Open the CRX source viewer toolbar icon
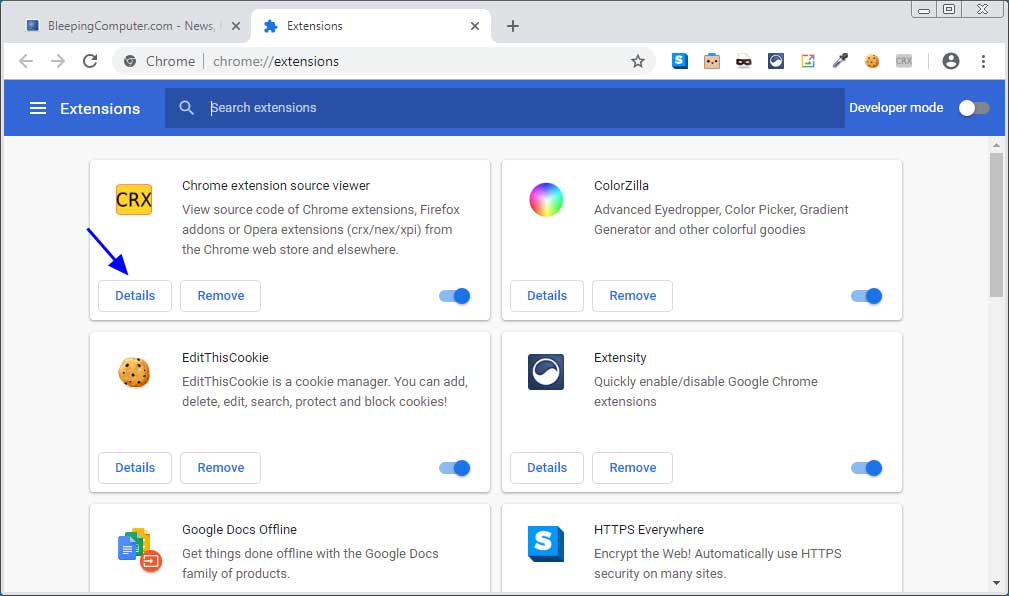This screenshot has width=1009, height=596. pyautogui.click(x=904, y=61)
